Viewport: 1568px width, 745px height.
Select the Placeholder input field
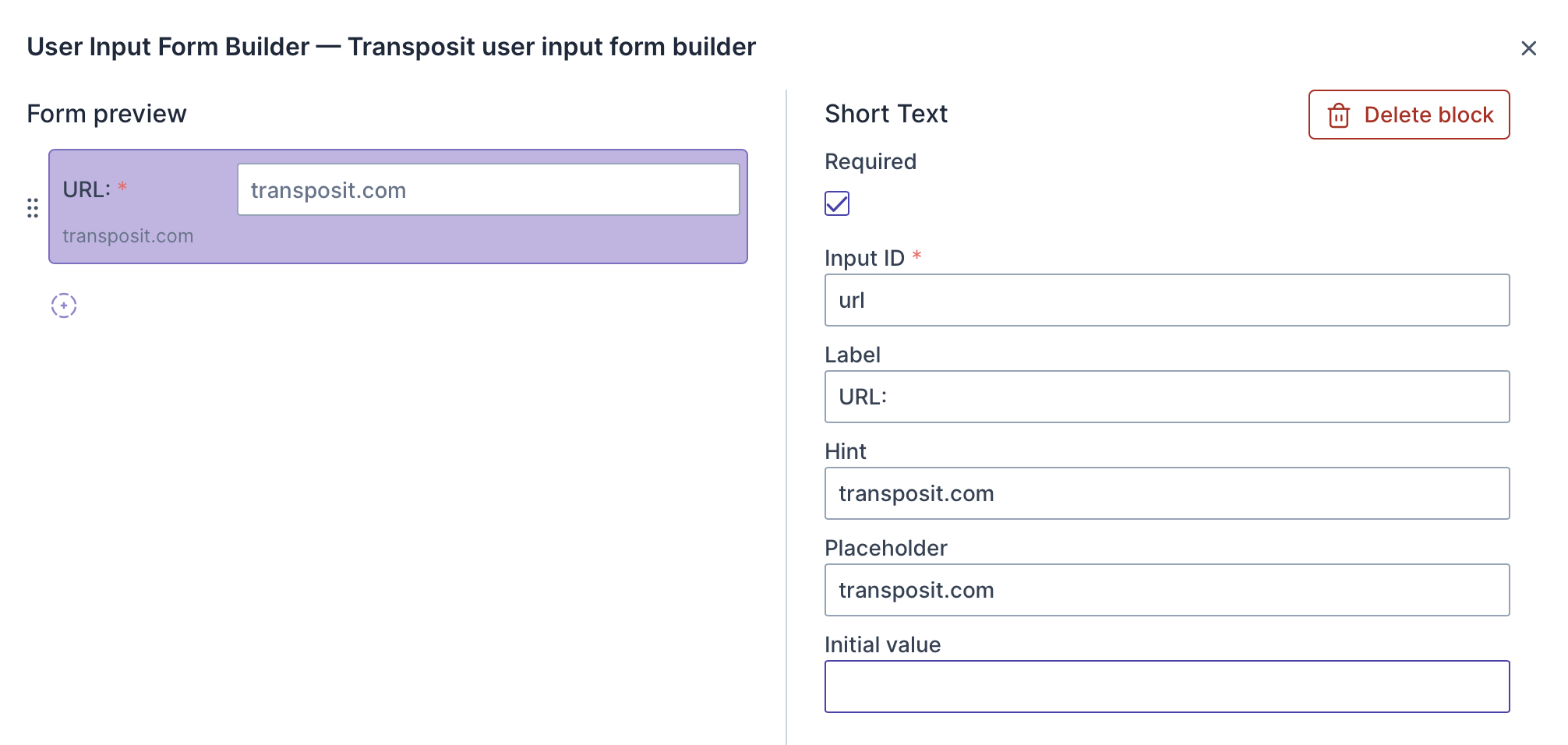(1167, 590)
